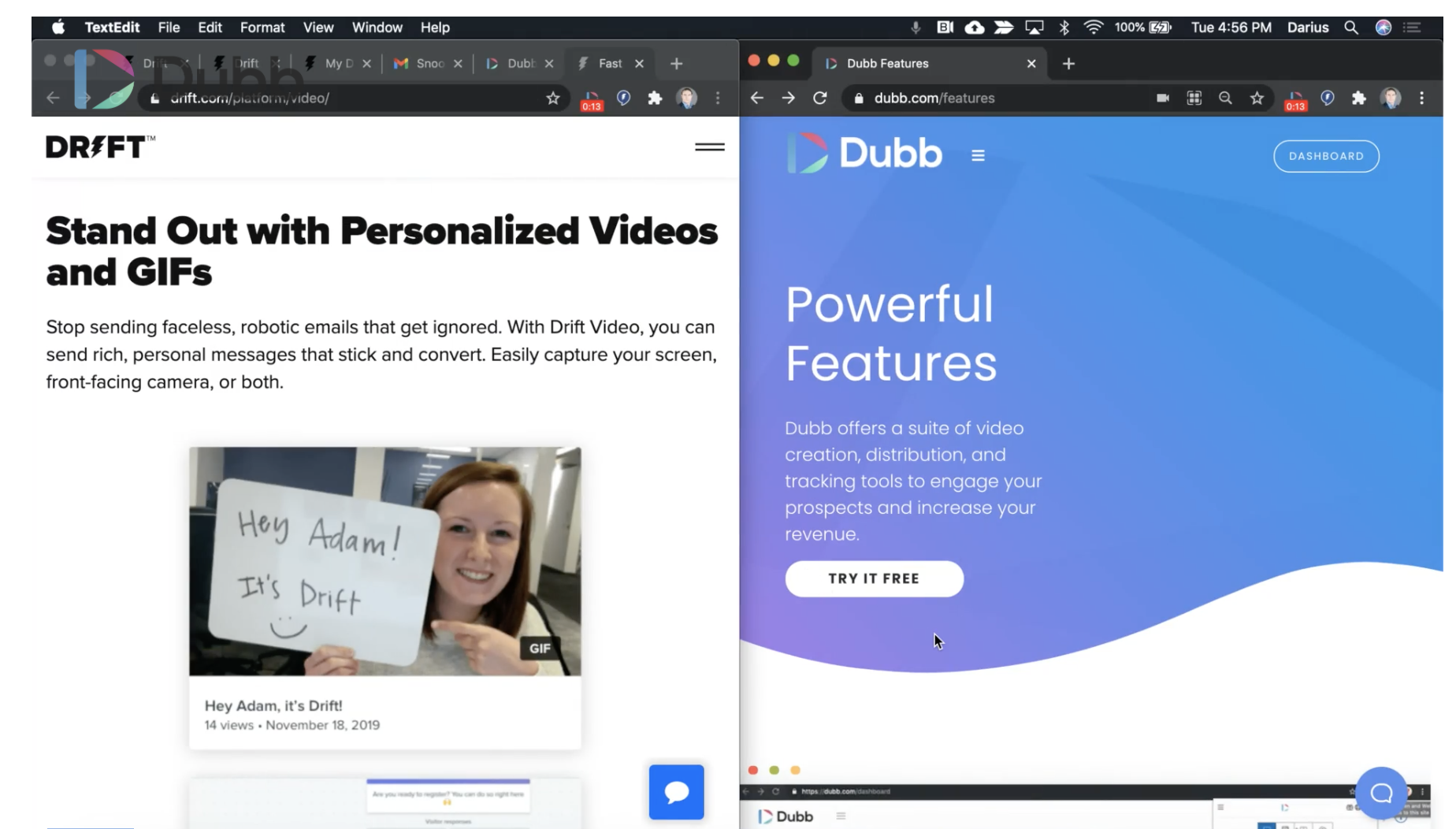
Task: Go forward in the Dubb window
Action: pos(789,98)
